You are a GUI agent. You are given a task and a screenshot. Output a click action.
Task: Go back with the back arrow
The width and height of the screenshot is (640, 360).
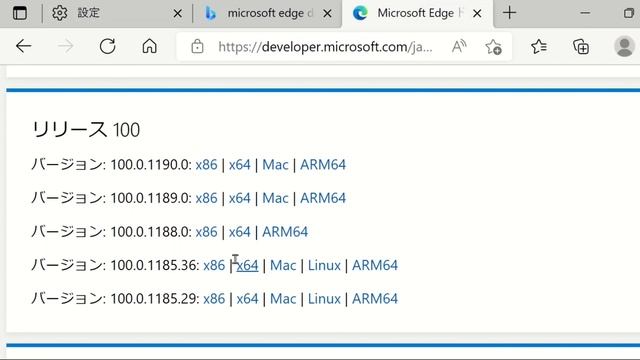pos(23,46)
